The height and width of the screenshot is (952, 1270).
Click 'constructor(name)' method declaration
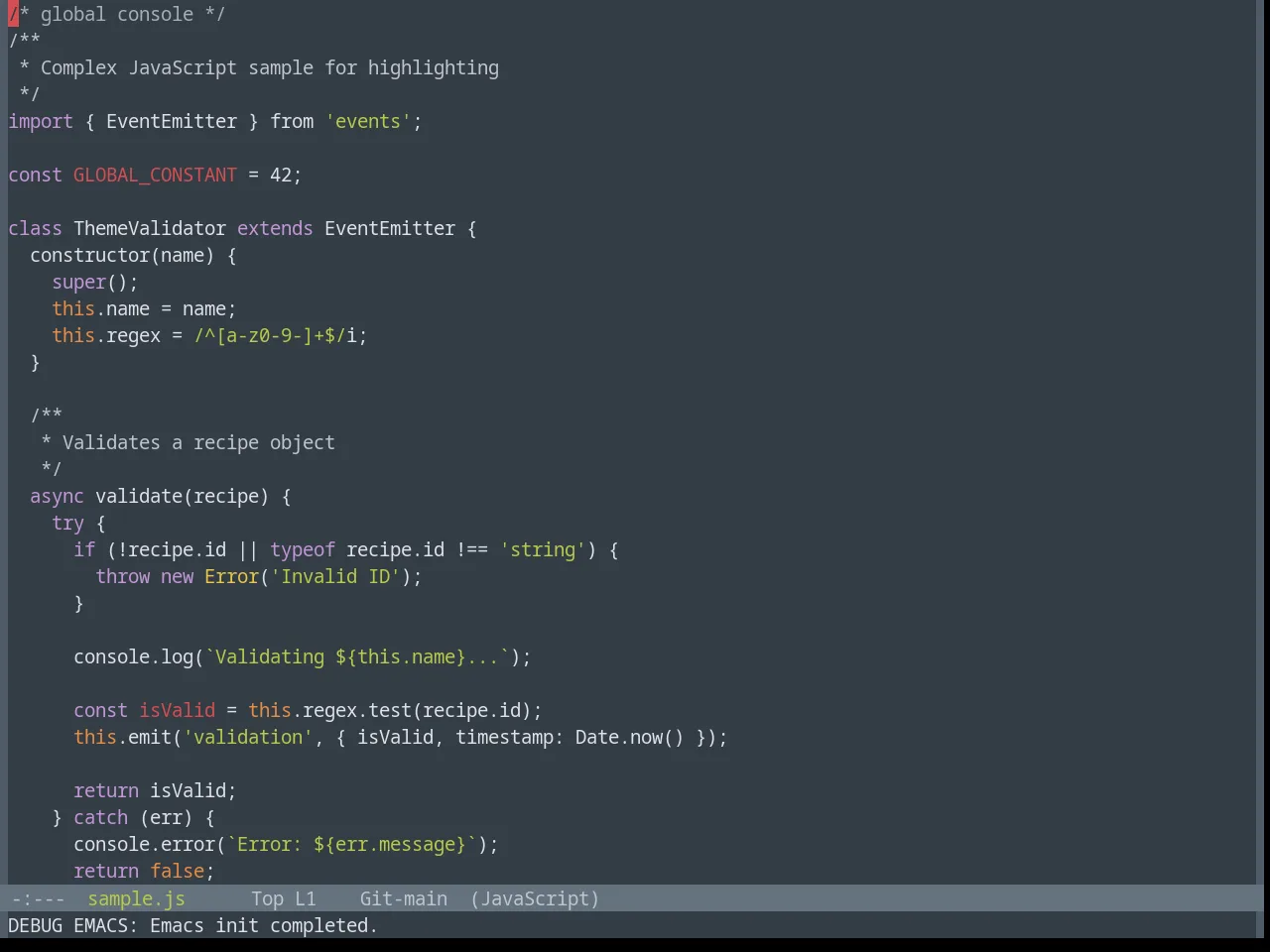point(122,255)
